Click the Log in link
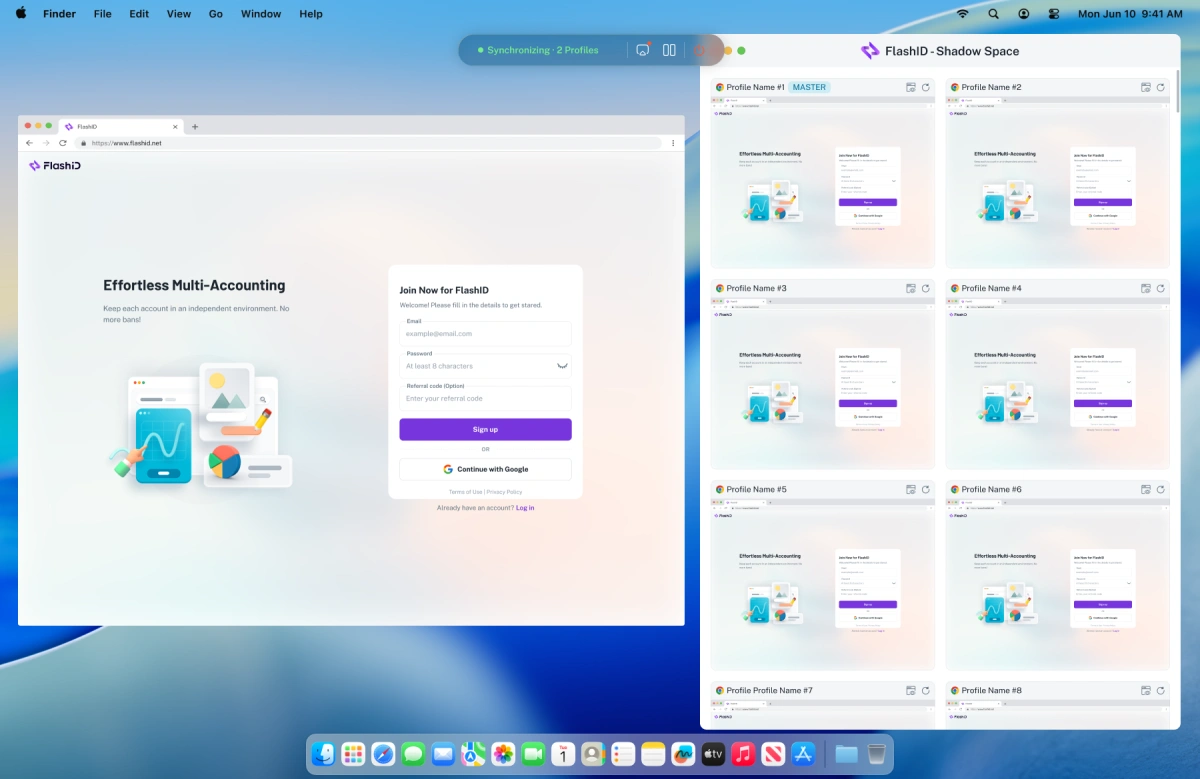The image size is (1200, 779). pos(525,508)
